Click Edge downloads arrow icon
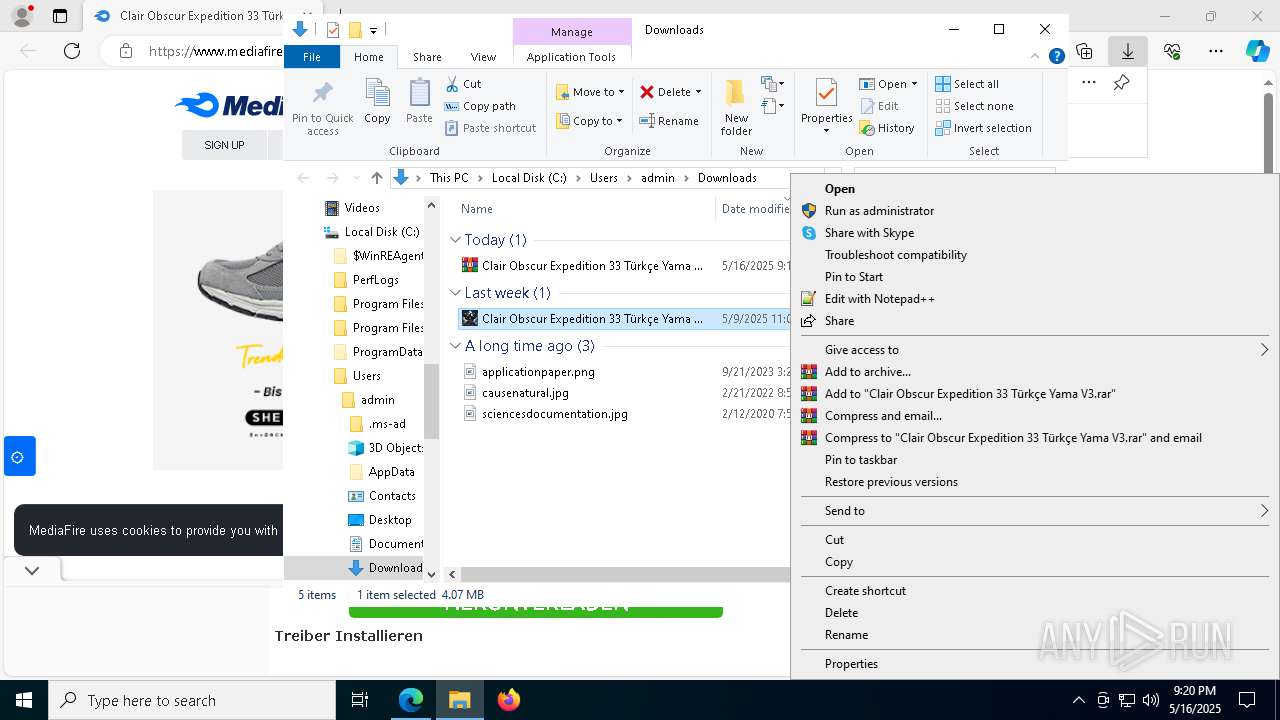 click(x=1128, y=51)
